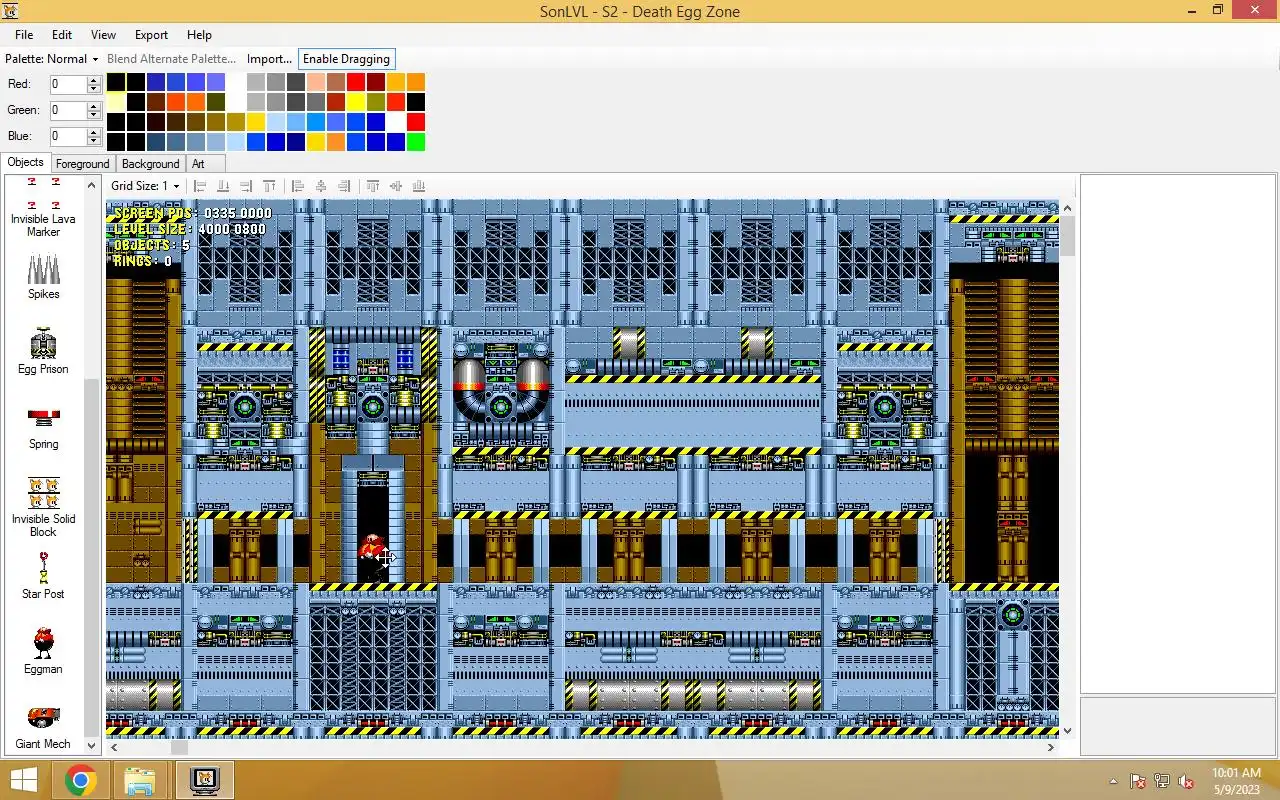The height and width of the screenshot is (800, 1280).
Task: Choose the Egg Prison object
Action: click(x=43, y=351)
